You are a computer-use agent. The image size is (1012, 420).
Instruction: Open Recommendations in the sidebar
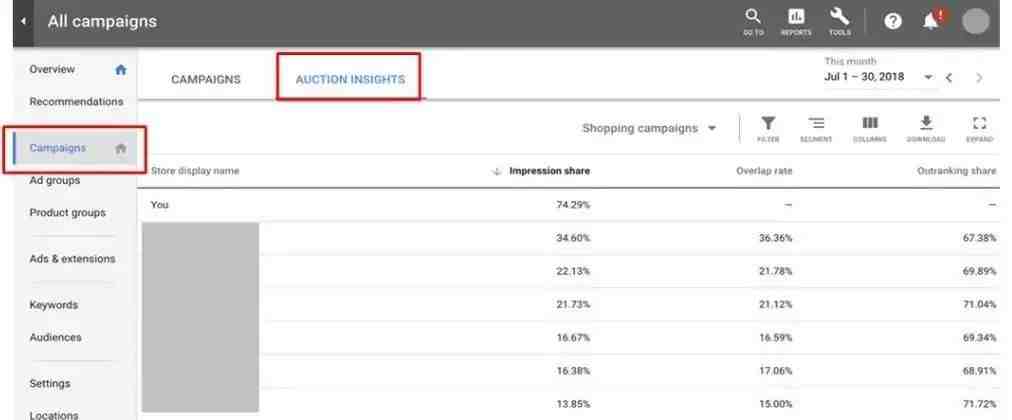(76, 102)
